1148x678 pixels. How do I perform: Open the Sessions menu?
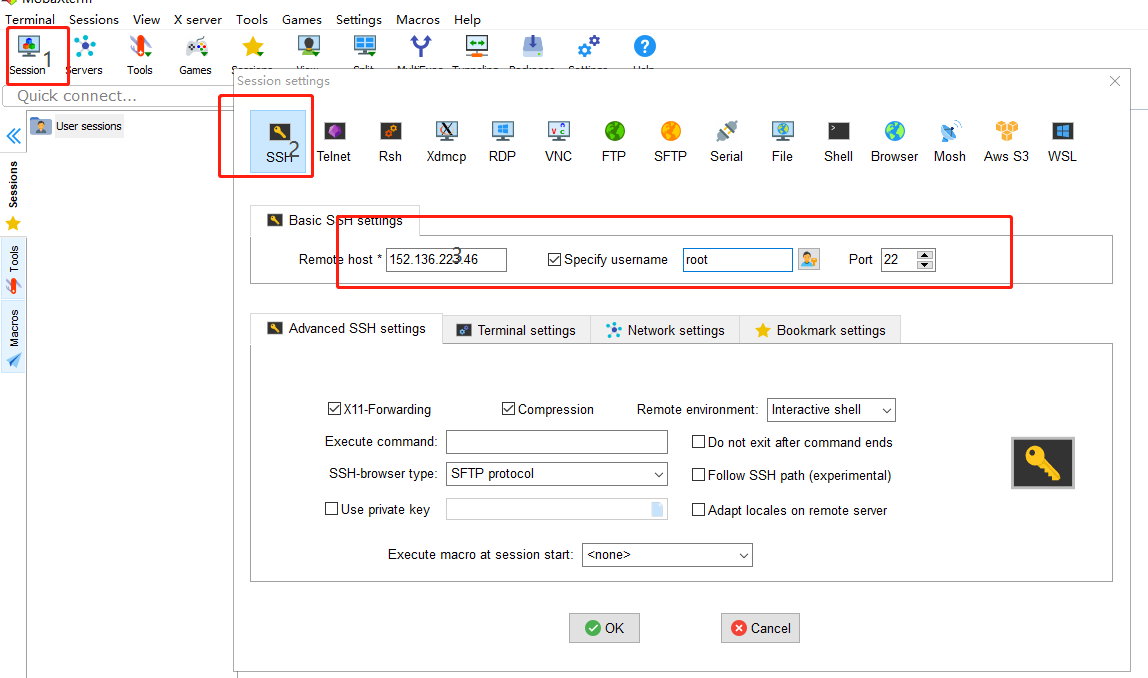point(94,20)
